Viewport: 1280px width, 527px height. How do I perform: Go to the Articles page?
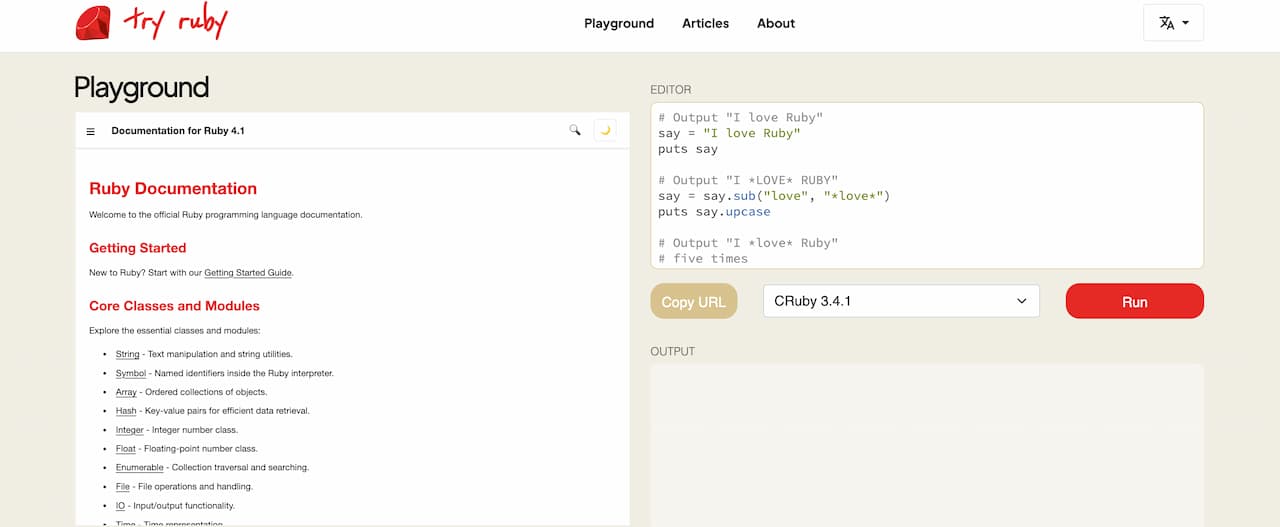click(705, 23)
